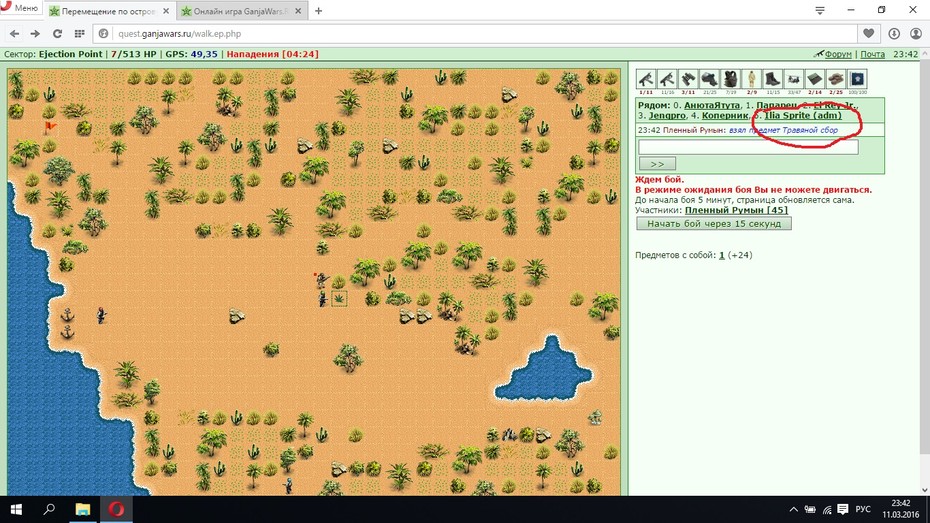The image size is (930, 523).
Task: Open Windows taskbar search
Action: (49, 509)
